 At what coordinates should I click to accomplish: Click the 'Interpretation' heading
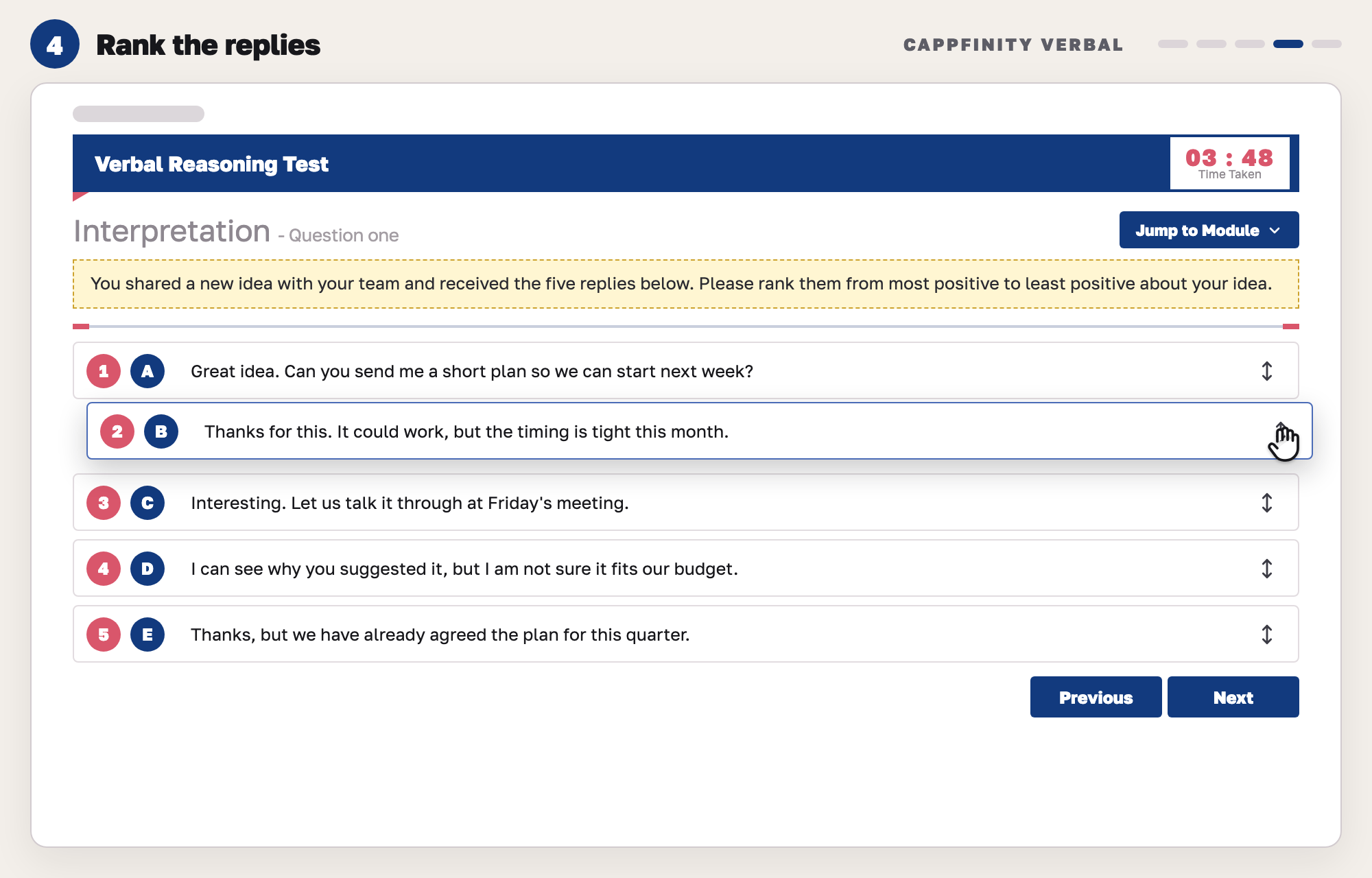point(172,231)
